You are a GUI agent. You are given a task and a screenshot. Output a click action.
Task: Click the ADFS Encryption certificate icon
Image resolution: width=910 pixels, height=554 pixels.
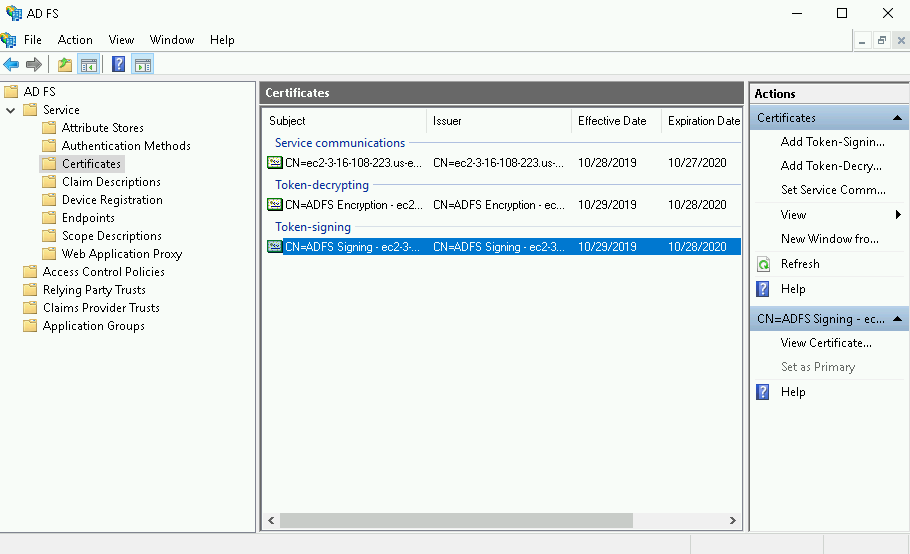[275, 205]
